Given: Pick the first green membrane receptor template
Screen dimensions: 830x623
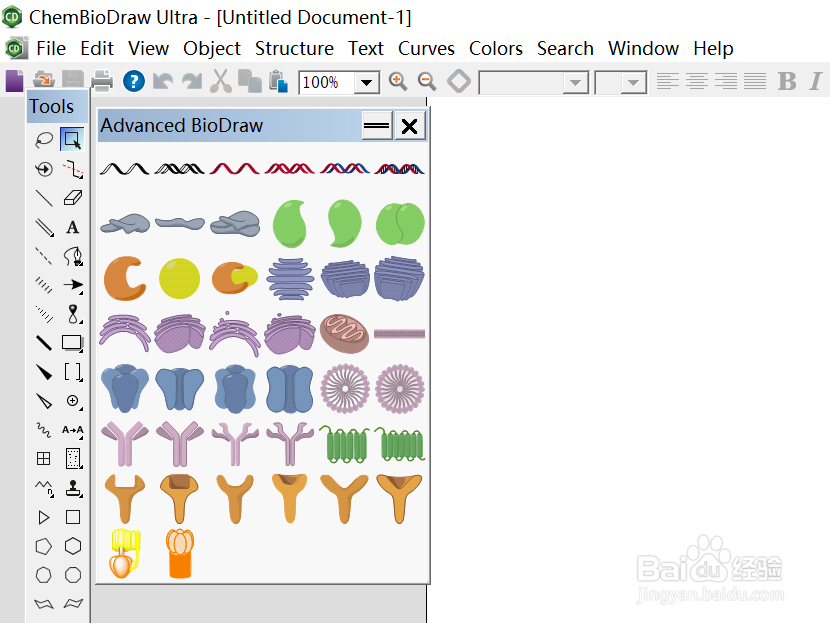Looking at the screenshot, I should pyautogui.click(x=345, y=444).
